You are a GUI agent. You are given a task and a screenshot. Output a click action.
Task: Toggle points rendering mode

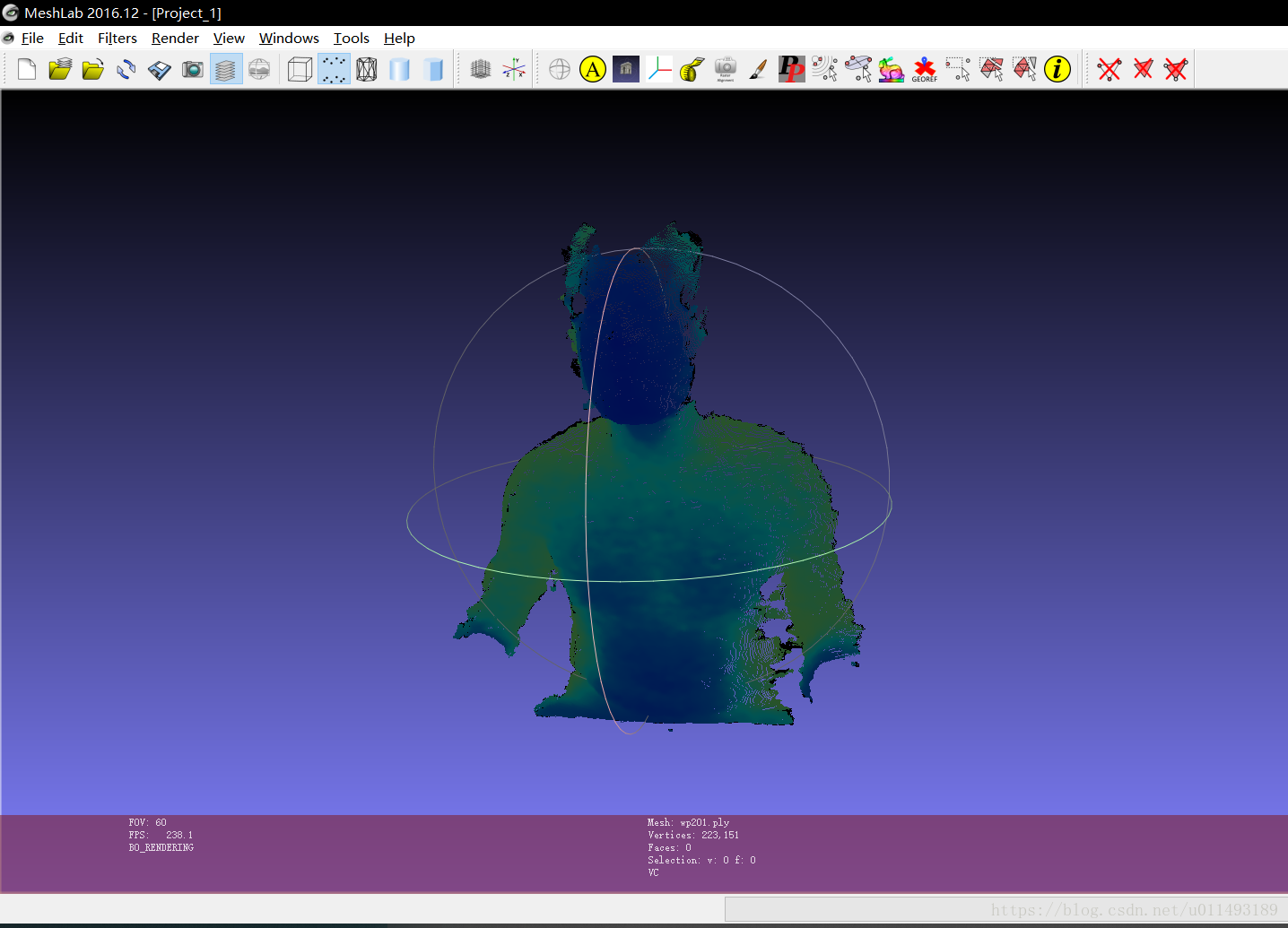pyautogui.click(x=334, y=69)
